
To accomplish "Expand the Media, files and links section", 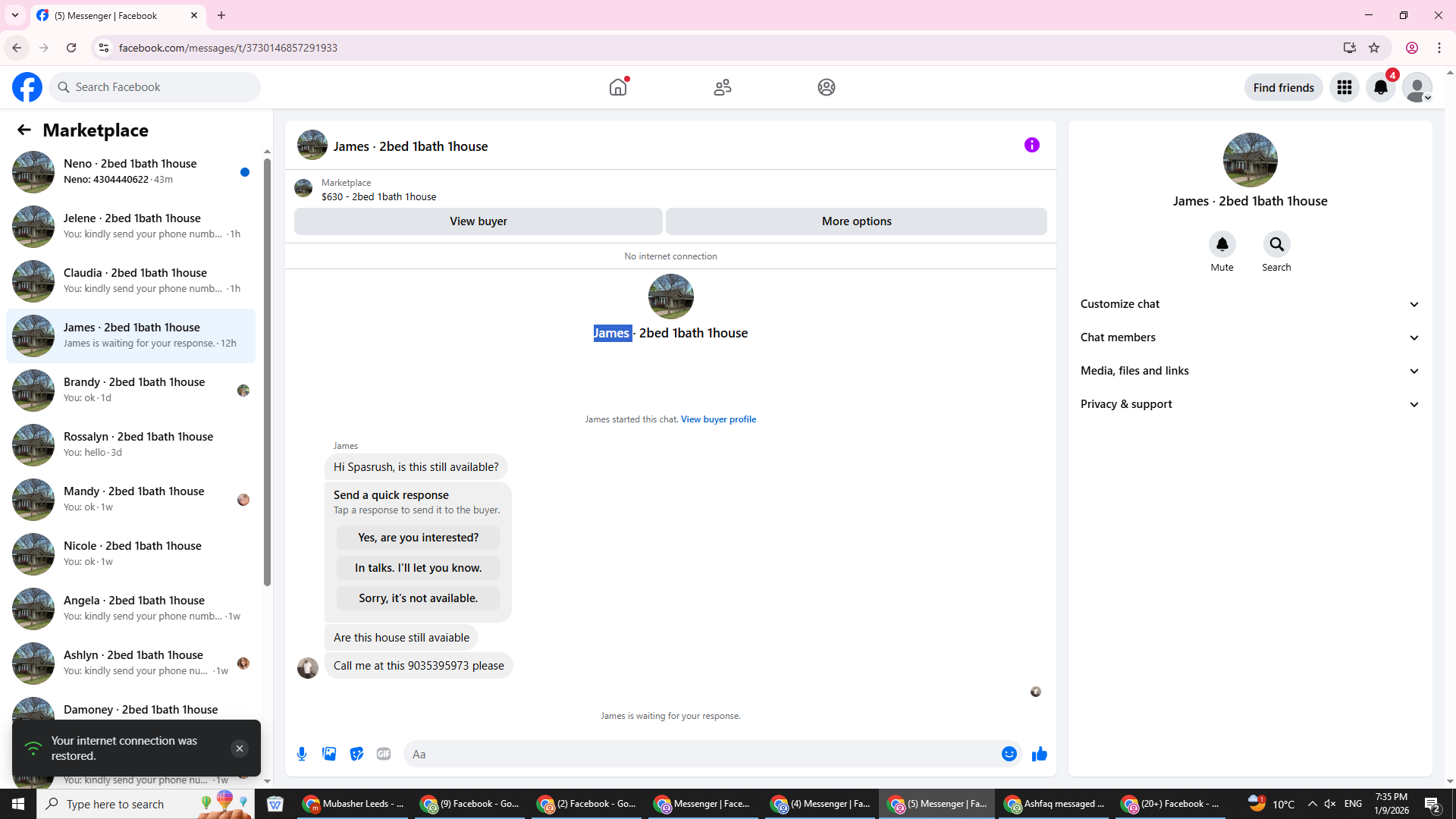I will pyautogui.click(x=1249, y=371).
